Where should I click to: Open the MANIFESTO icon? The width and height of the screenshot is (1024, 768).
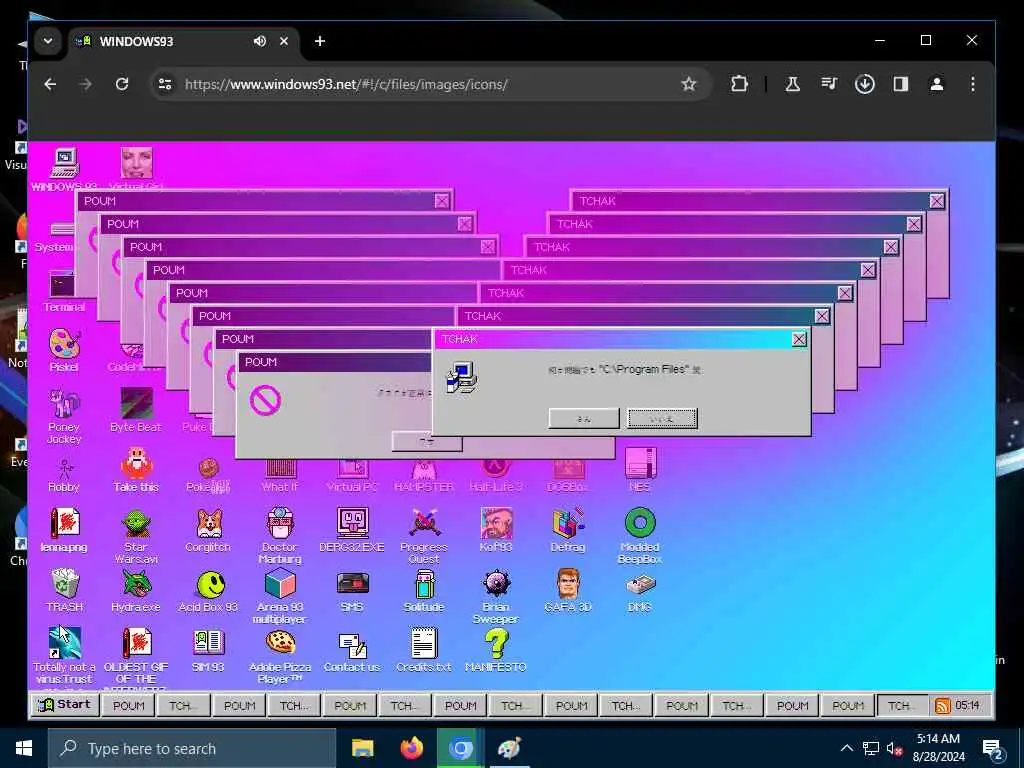(496, 650)
